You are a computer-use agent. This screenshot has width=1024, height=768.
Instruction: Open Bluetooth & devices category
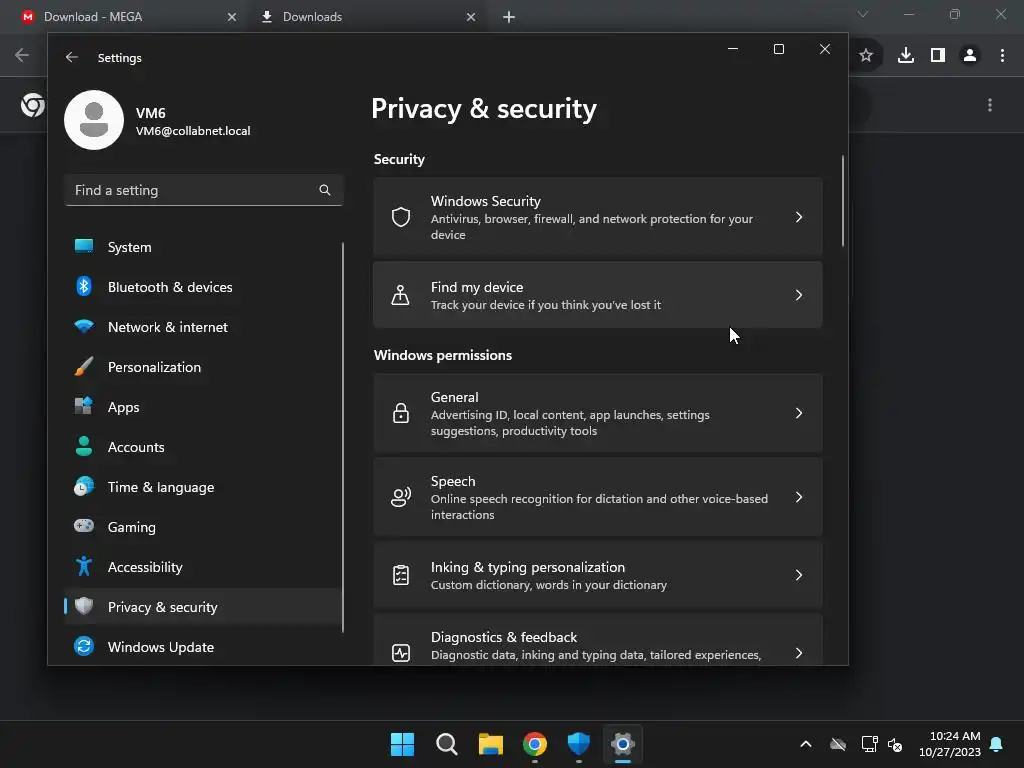202,287
